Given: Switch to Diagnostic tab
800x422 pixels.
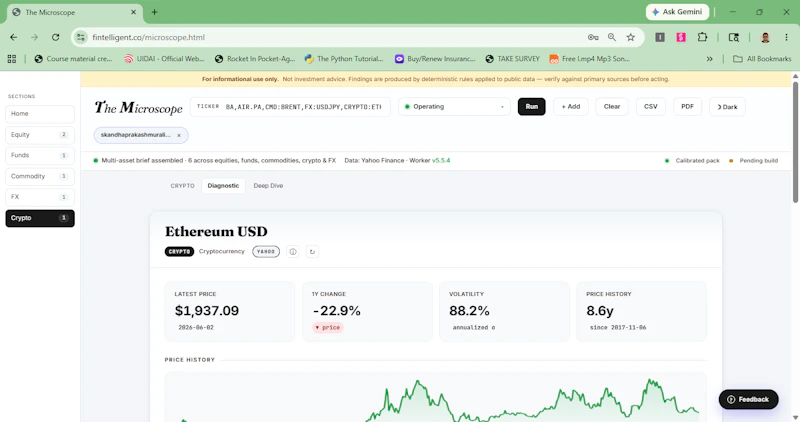Looking at the screenshot, I should pos(223,186).
